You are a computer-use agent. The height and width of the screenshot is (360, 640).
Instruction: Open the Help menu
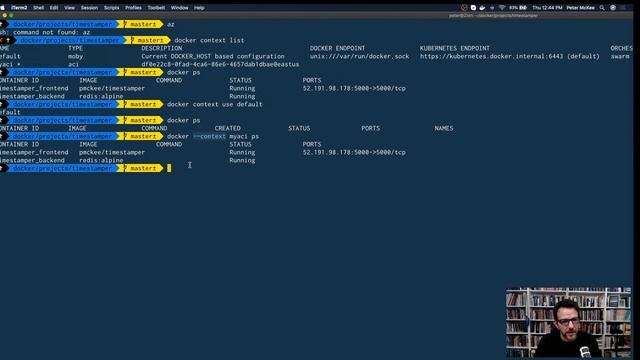point(199,7)
